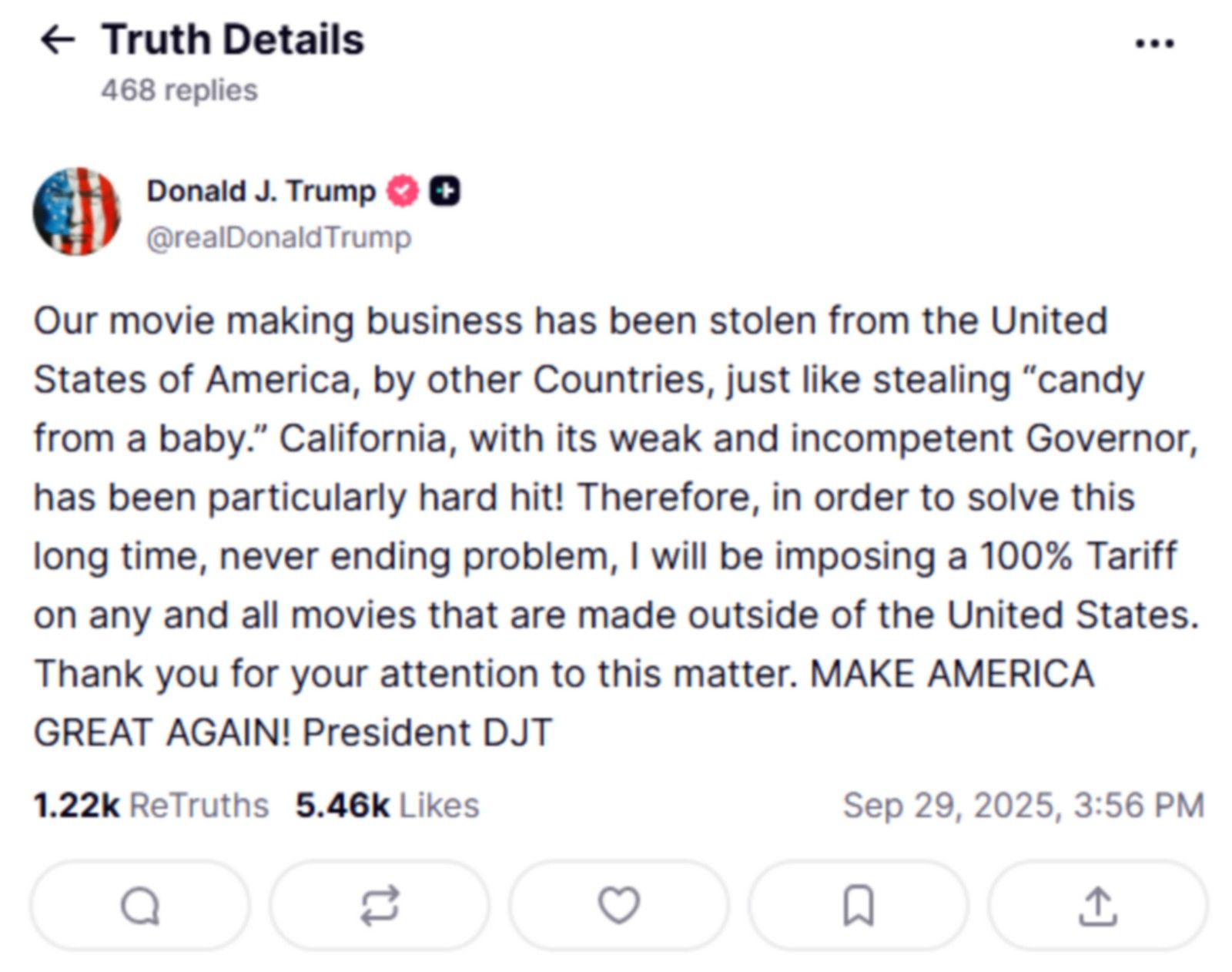The width and height of the screenshot is (1232, 972).
Task: Share the post via upload arrow button
Action: [1097, 905]
